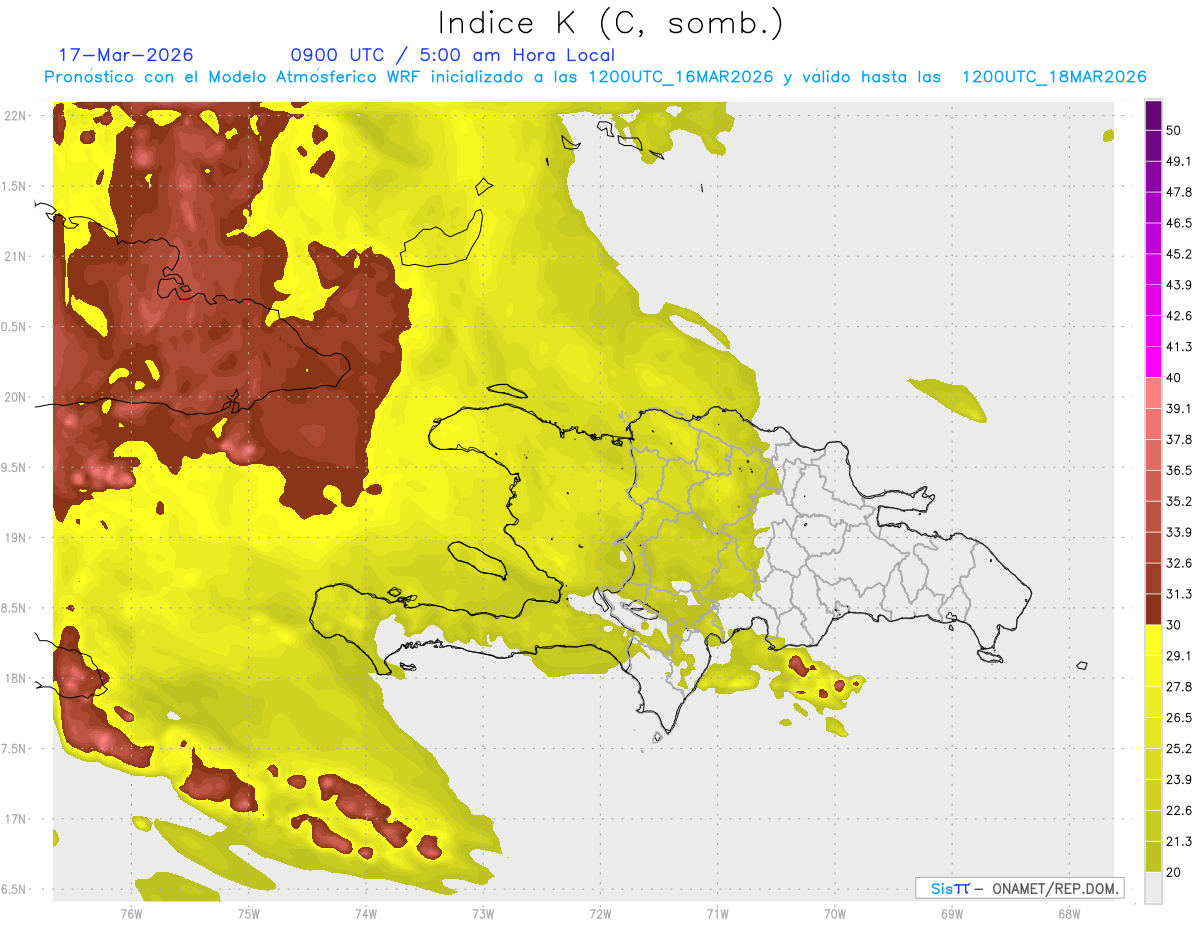1200x927 pixels.
Task: Click the colorbar value '23.9'
Action: pyautogui.click(x=1179, y=779)
